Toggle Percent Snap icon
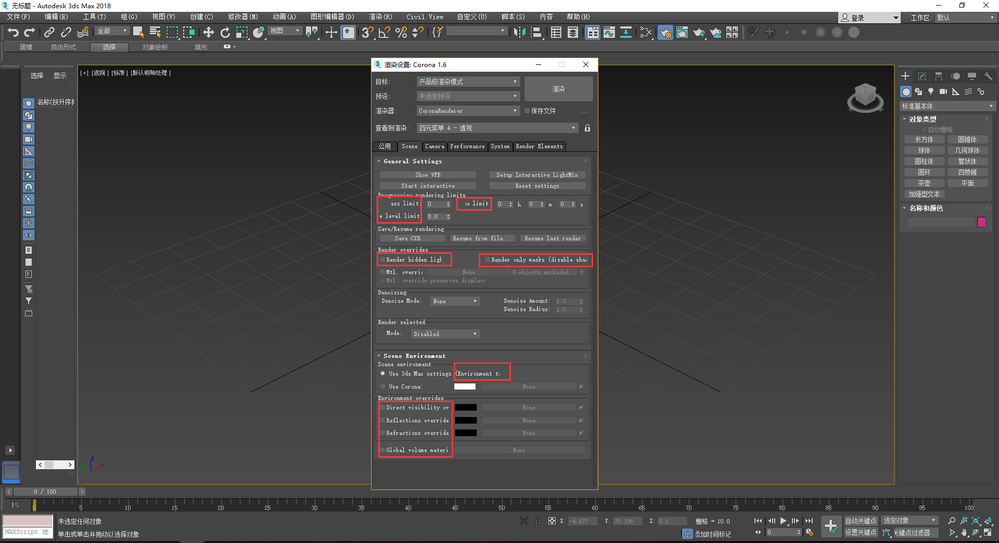The image size is (999, 543). tap(401, 32)
